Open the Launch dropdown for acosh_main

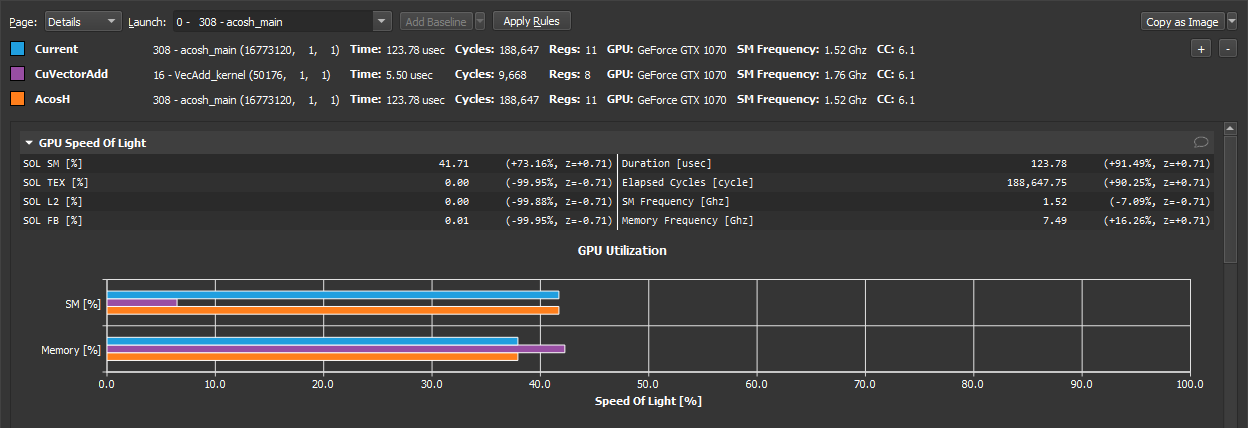(x=382, y=21)
